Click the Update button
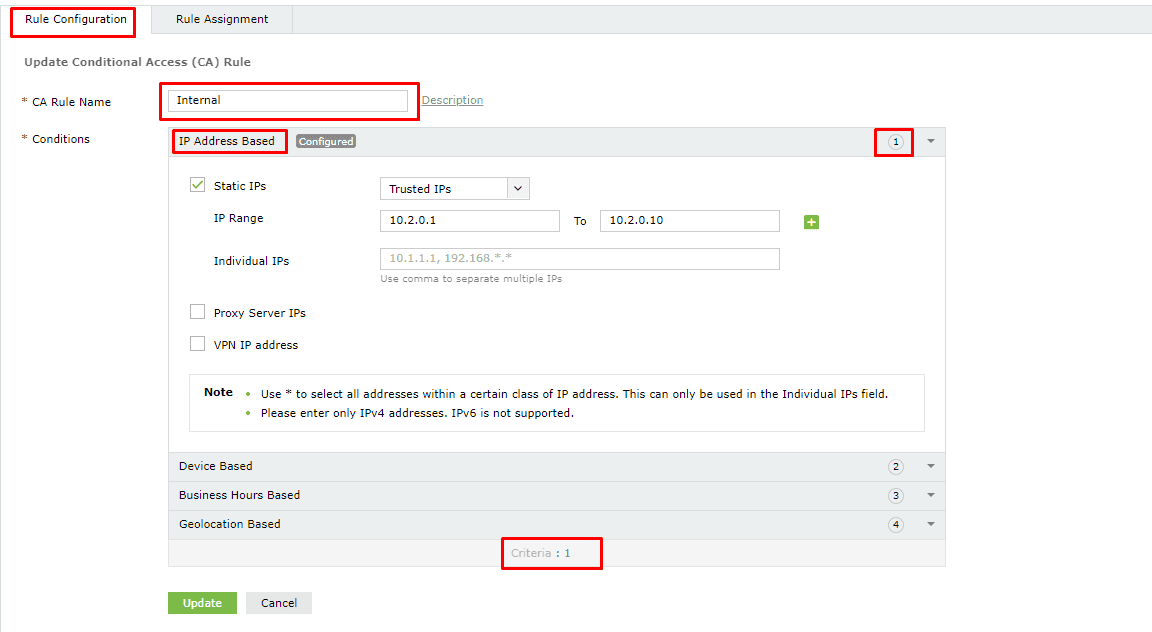The height and width of the screenshot is (632, 1152). click(202, 603)
